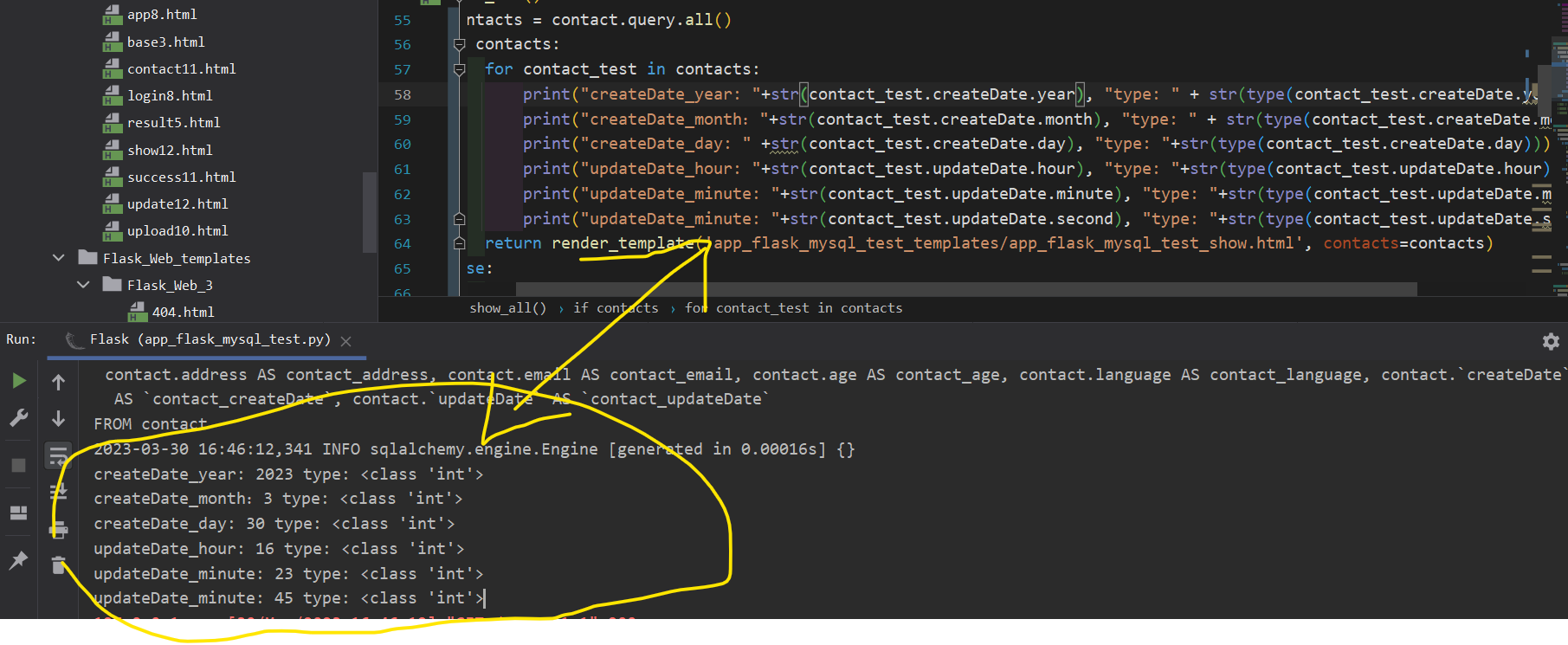Click the fold marker at line 64
Image resolution: width=1568 pixels, height=645 pixels.
coord(460,244)
